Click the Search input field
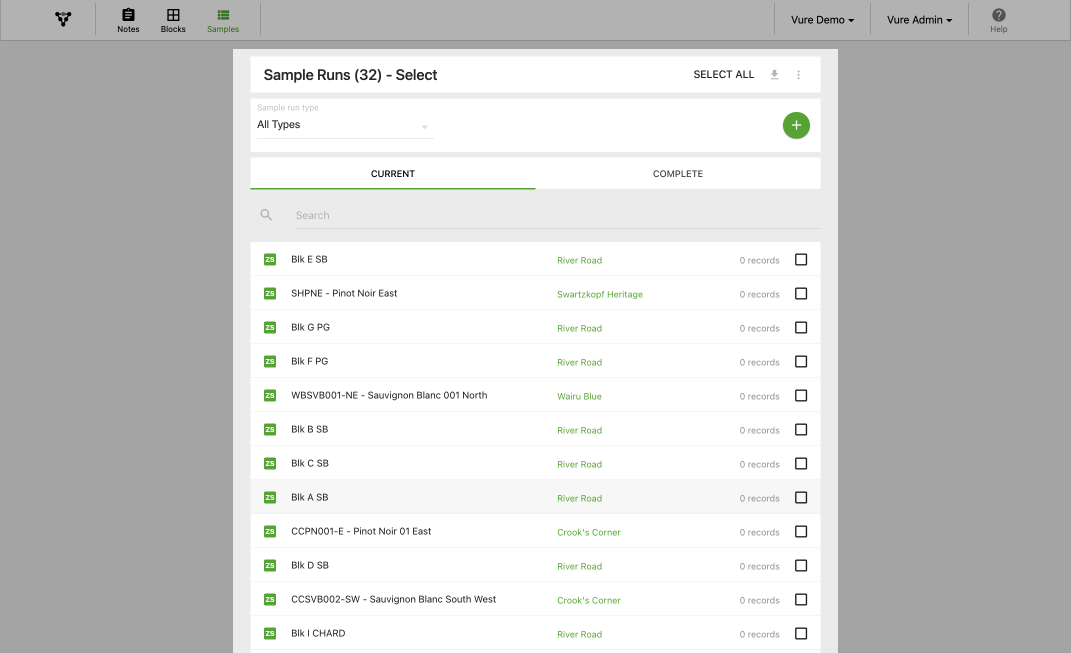The image size is (1071, 653). click(555, 215)
